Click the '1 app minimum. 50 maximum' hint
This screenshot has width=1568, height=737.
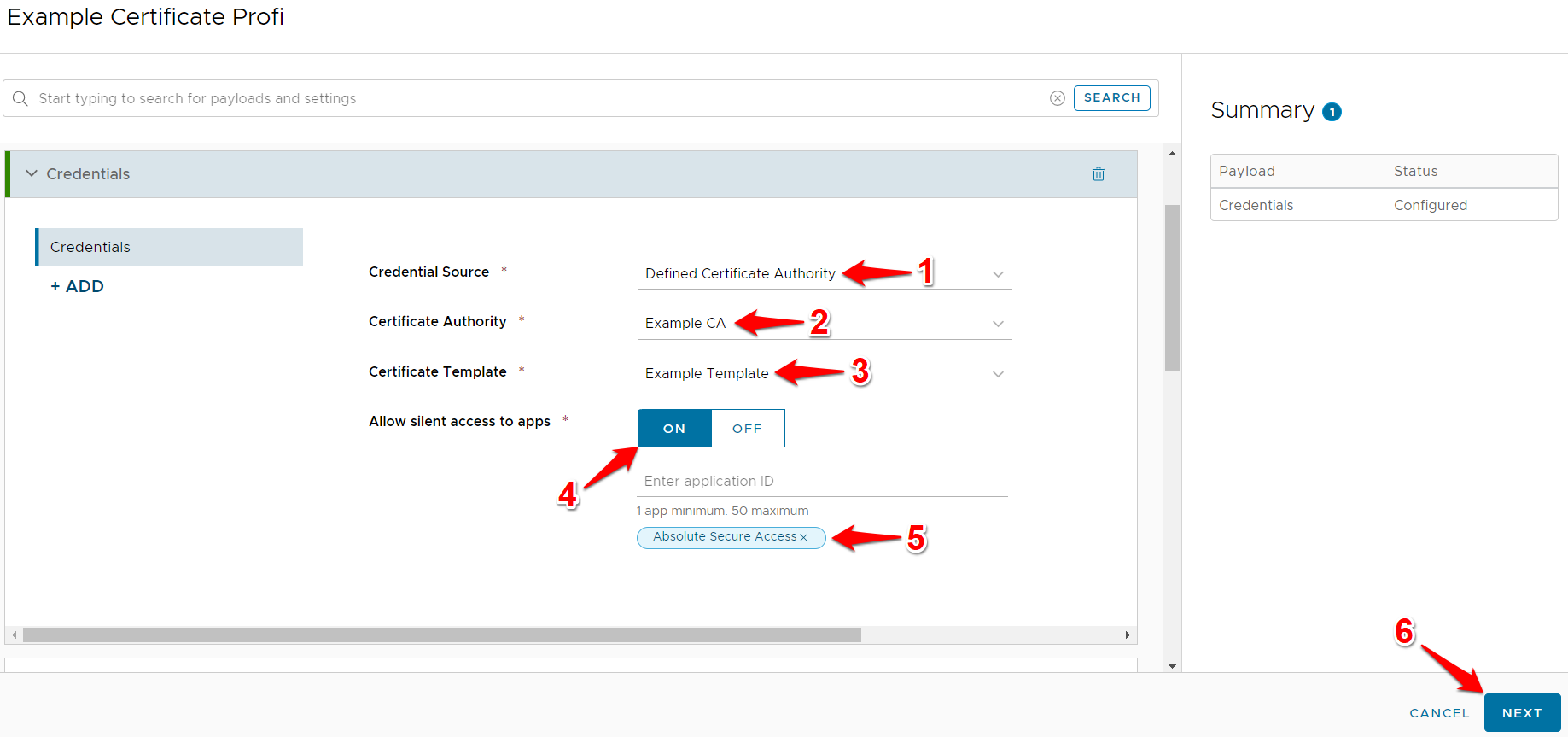click(723, 511)
